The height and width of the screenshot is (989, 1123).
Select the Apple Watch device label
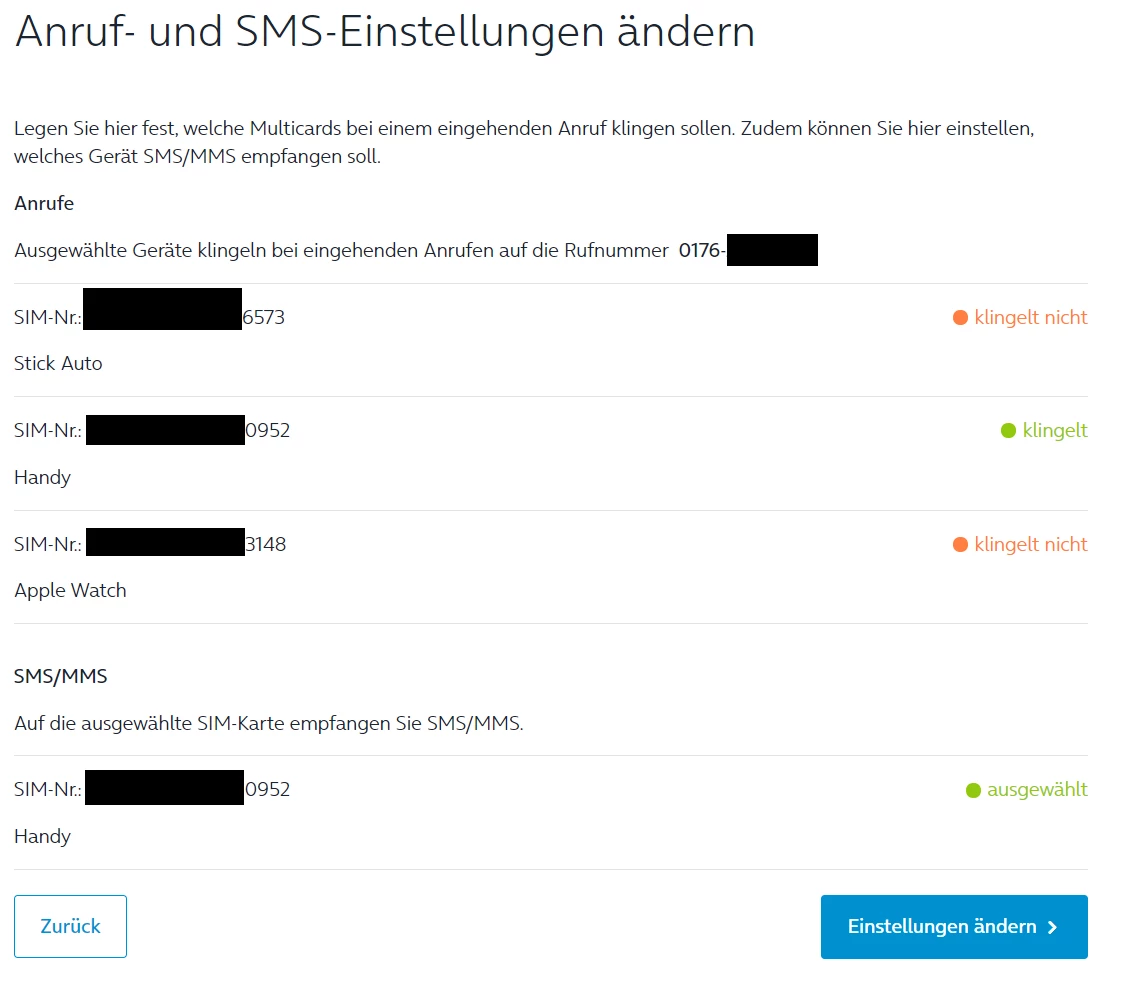(70, 591)
